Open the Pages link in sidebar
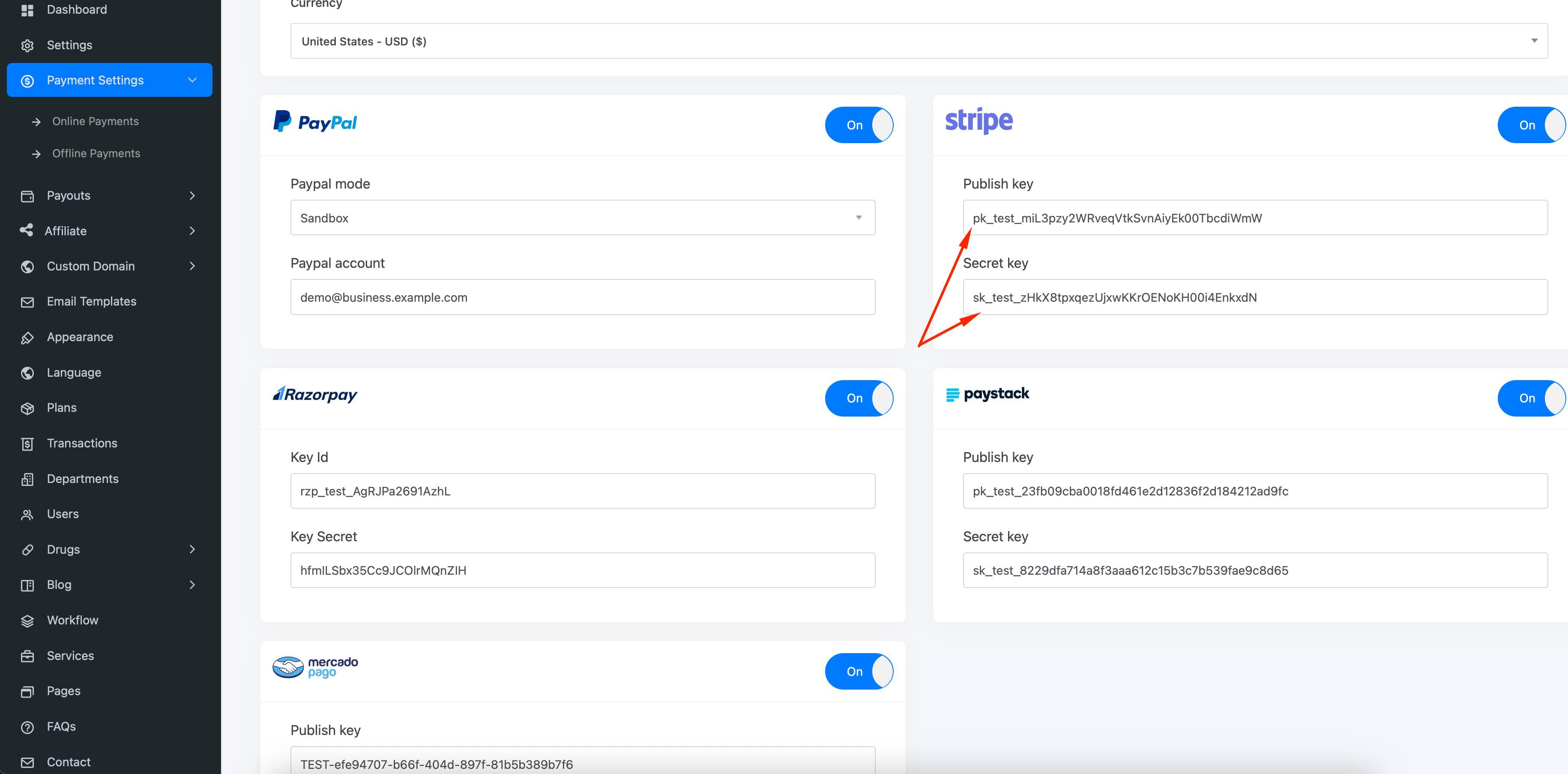This screenshot has height=774, width=1568. (x=63, y=691)
